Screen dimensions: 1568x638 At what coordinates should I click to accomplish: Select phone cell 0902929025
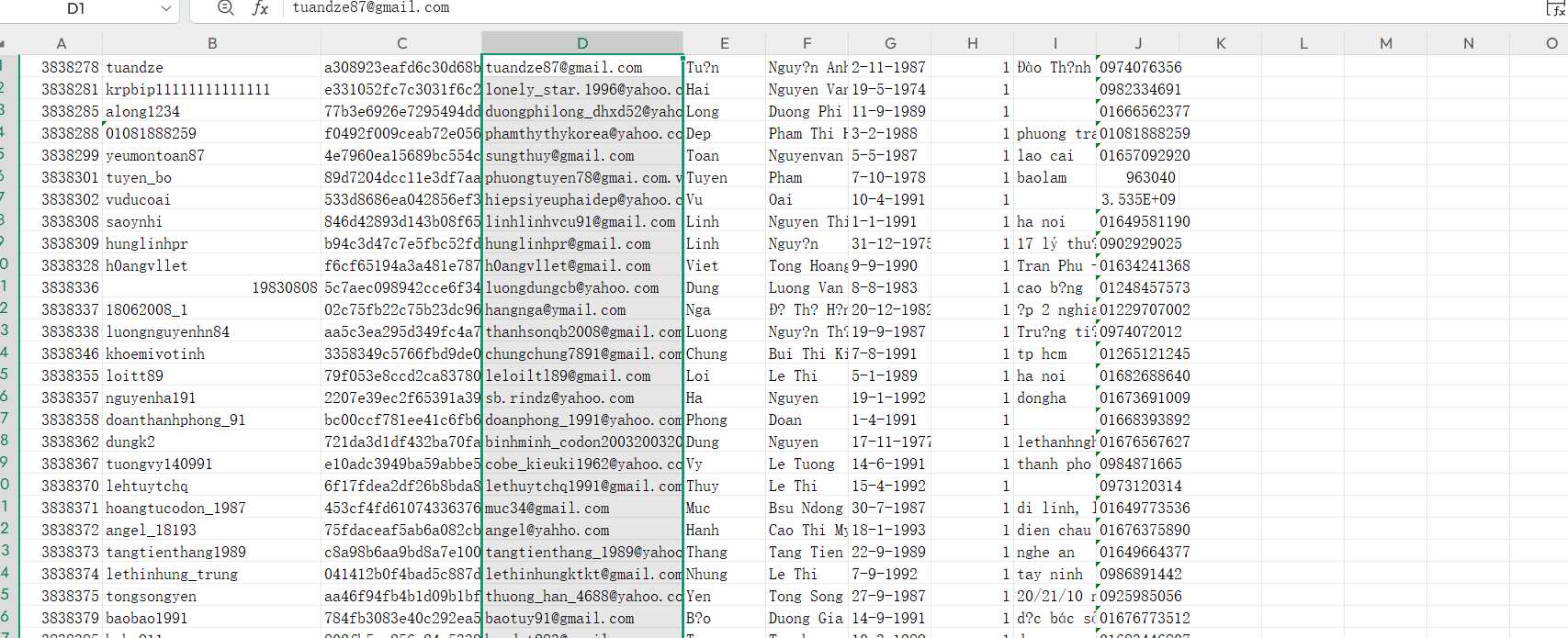pyautogui.click(x=1138, y=243)
